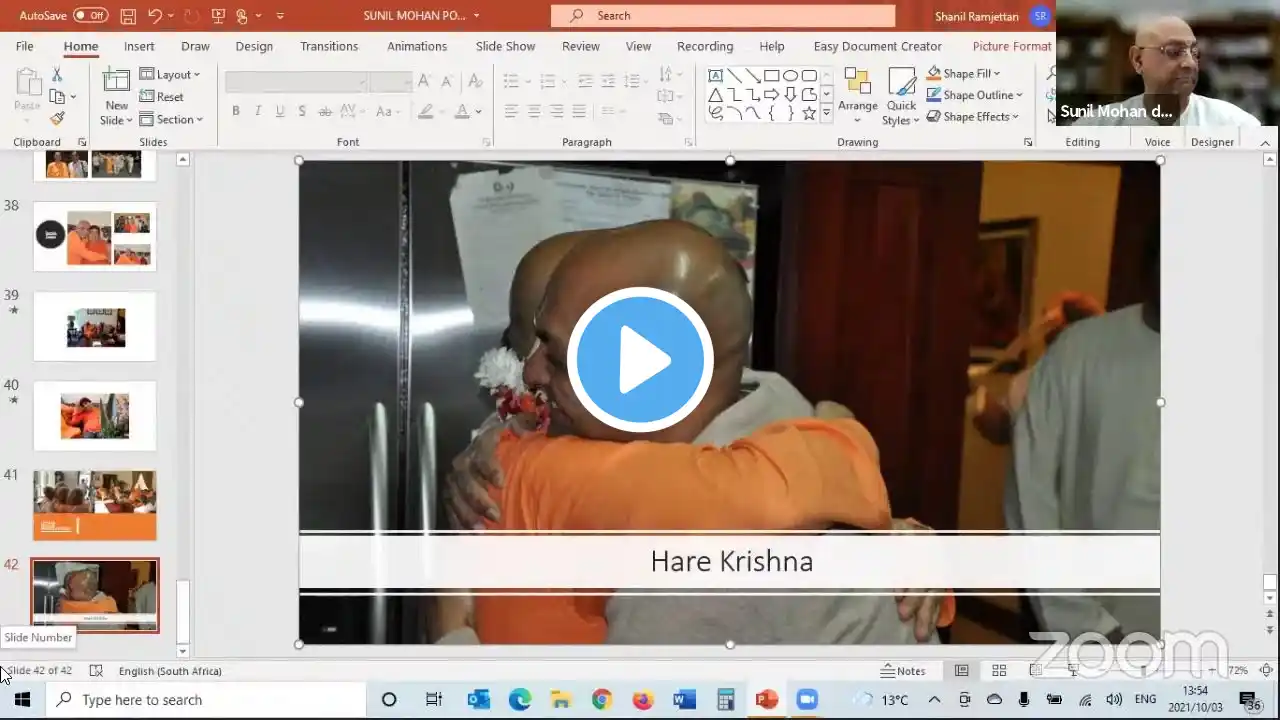Click the Notes button in status bar
Screen dimensions: 1280x720
903,671
